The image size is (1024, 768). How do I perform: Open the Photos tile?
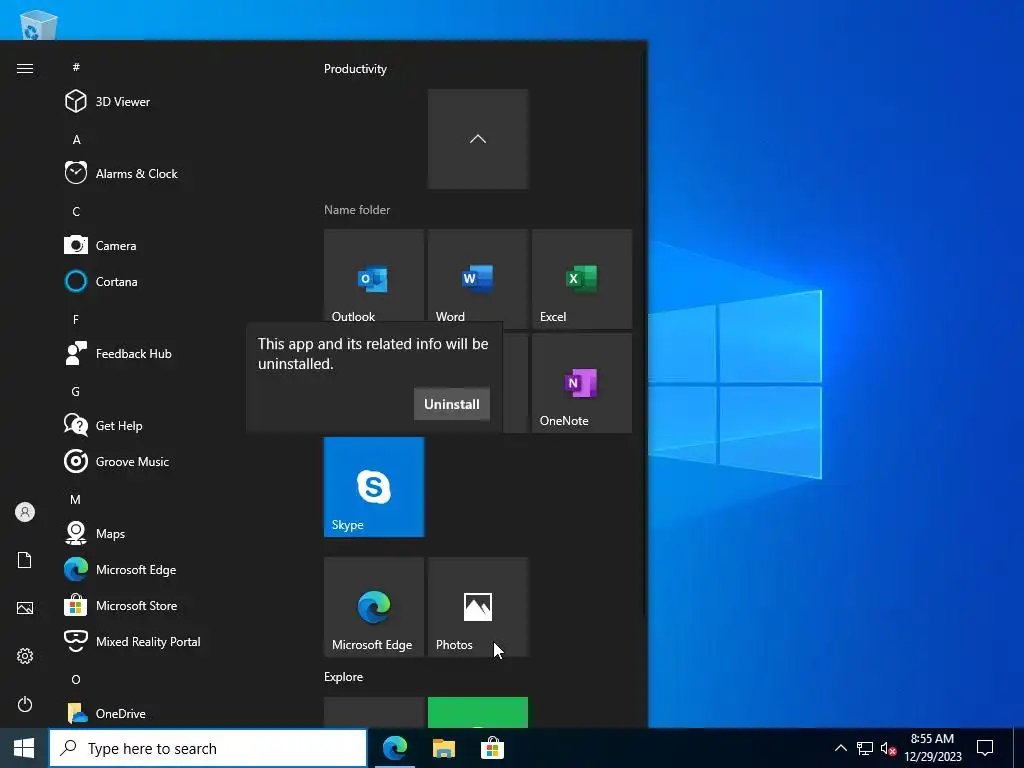478,607
